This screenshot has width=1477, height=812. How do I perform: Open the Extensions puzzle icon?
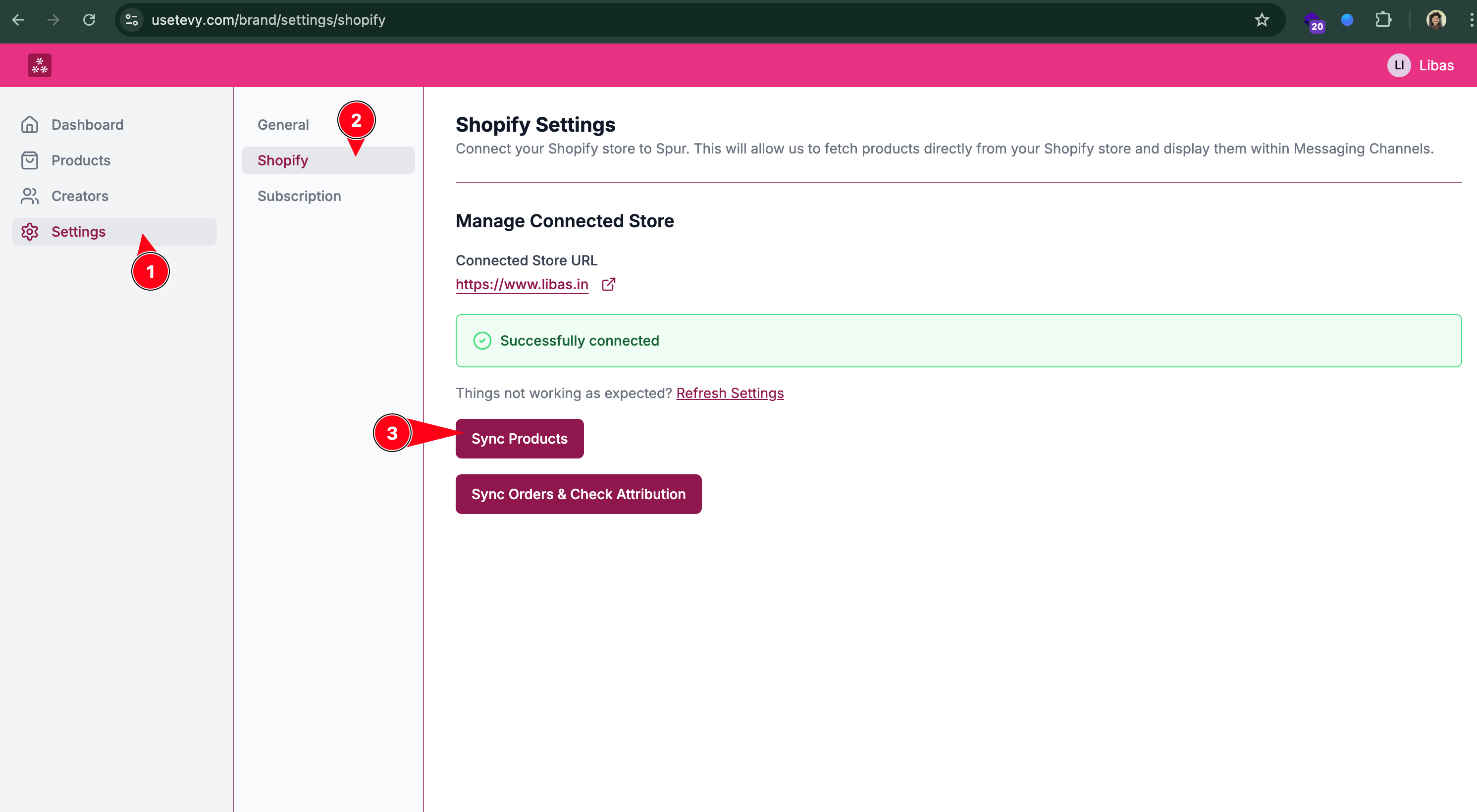(x=1383, y=20)
